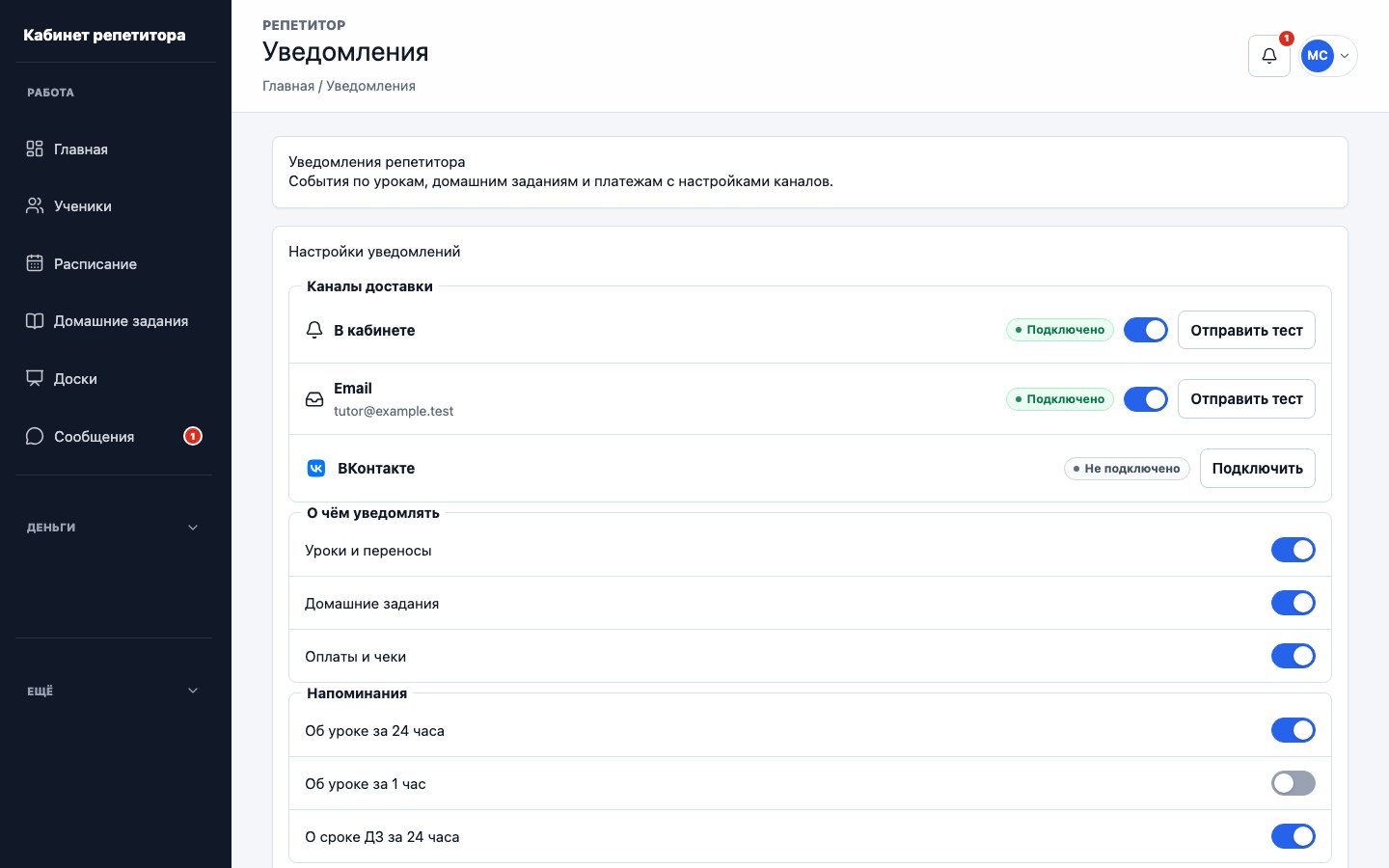Screen dimensions: 1389x868
Task: Turn off Оплаты и чеки notifications
Action: [1294, 656]
